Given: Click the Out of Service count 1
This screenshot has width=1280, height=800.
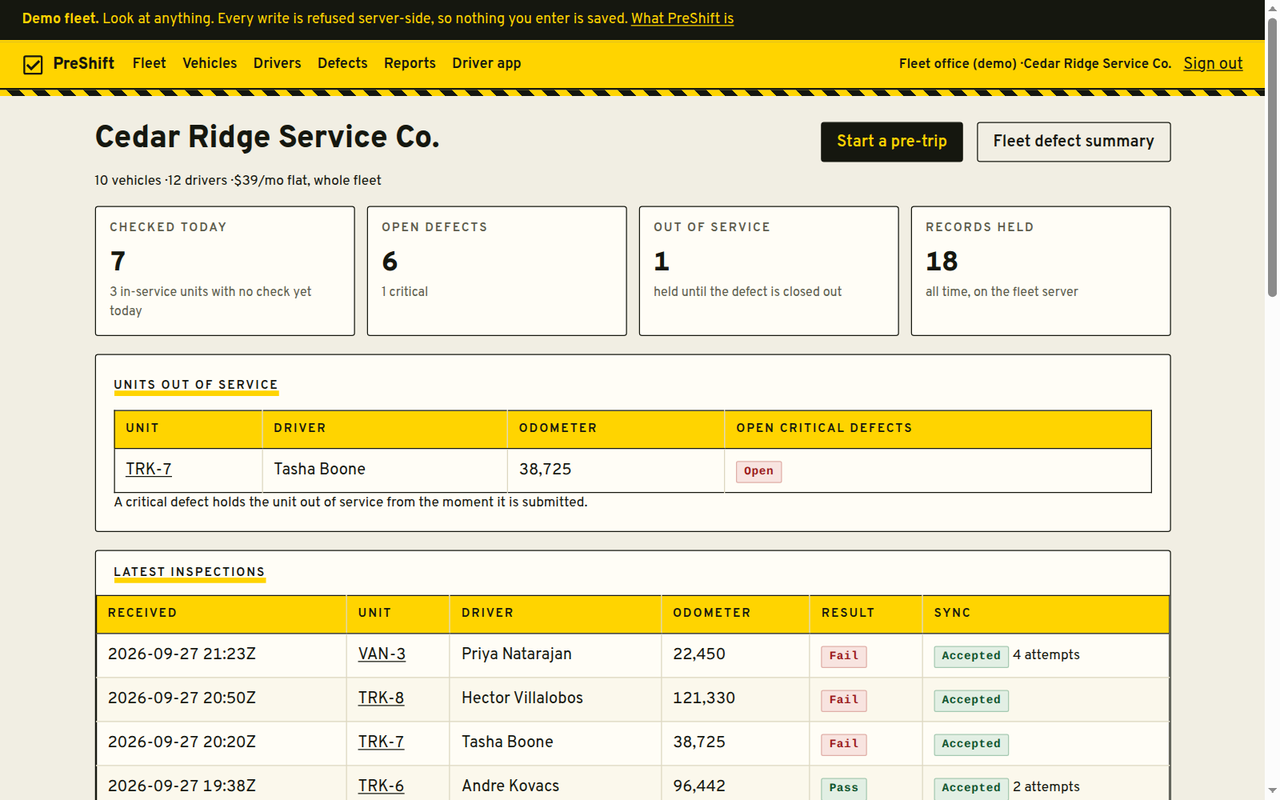Looking at the screenshot, I should click(x=661, y=262).
